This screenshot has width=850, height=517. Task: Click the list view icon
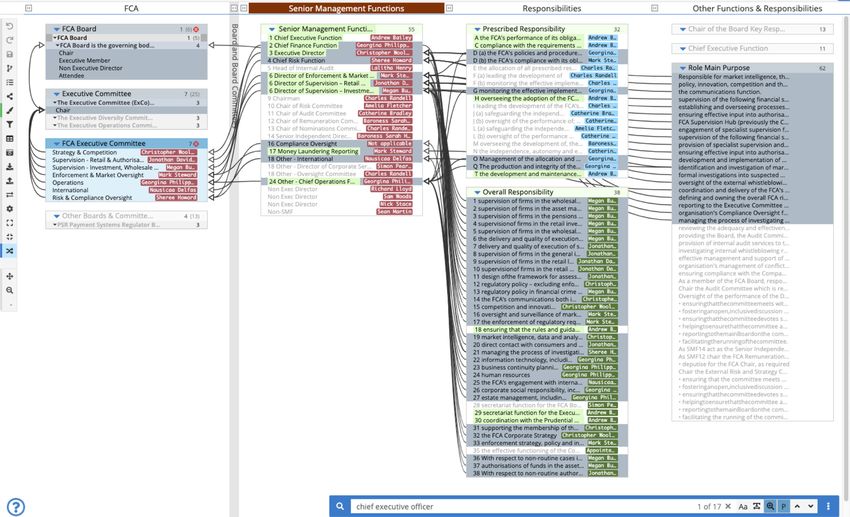[10, 82]
